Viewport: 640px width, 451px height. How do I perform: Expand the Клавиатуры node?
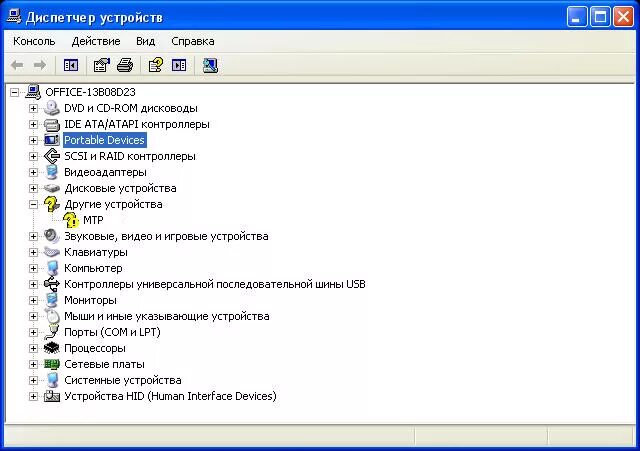tap(33, 252)
